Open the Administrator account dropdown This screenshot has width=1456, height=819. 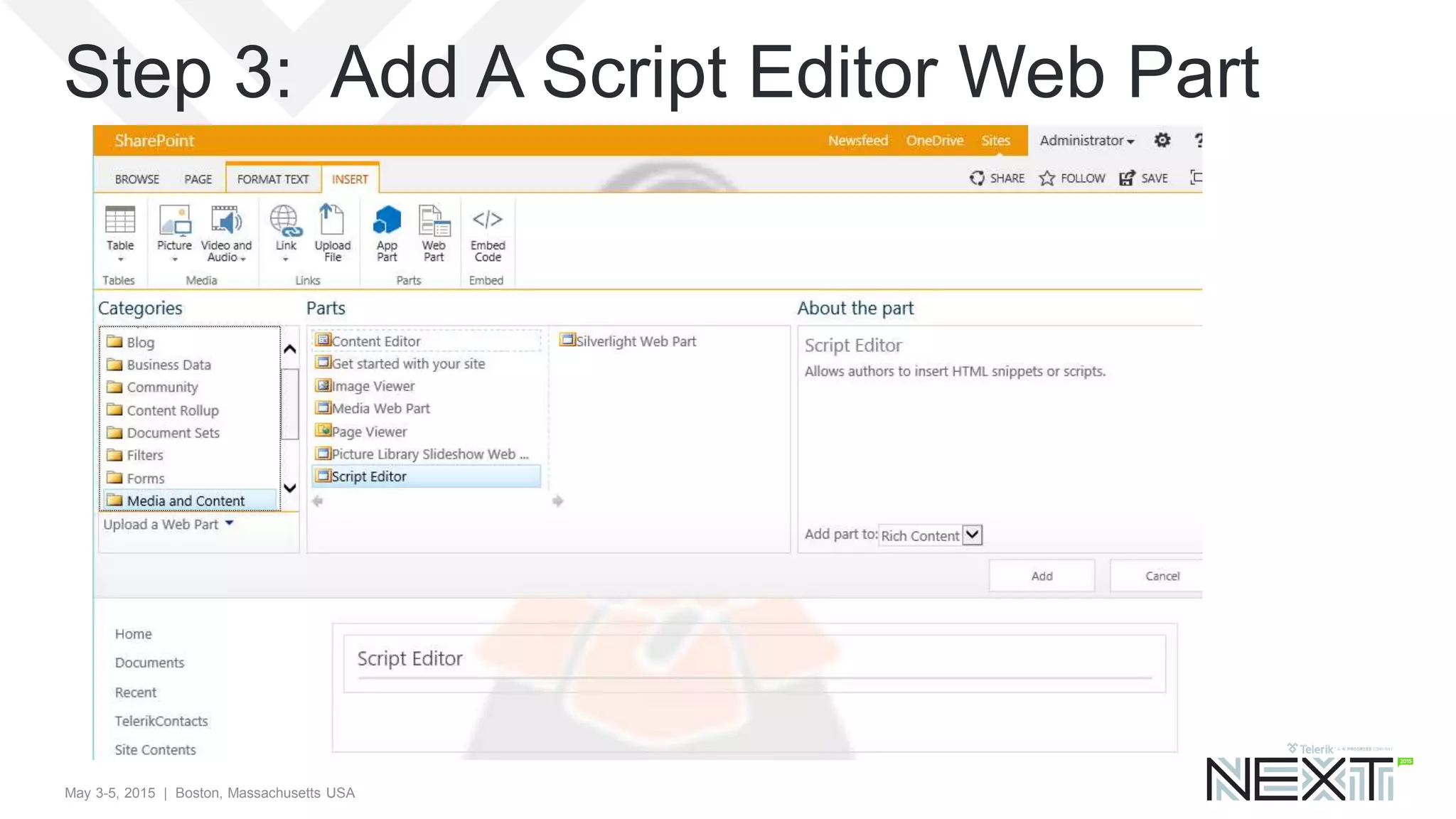[1087, 141]
